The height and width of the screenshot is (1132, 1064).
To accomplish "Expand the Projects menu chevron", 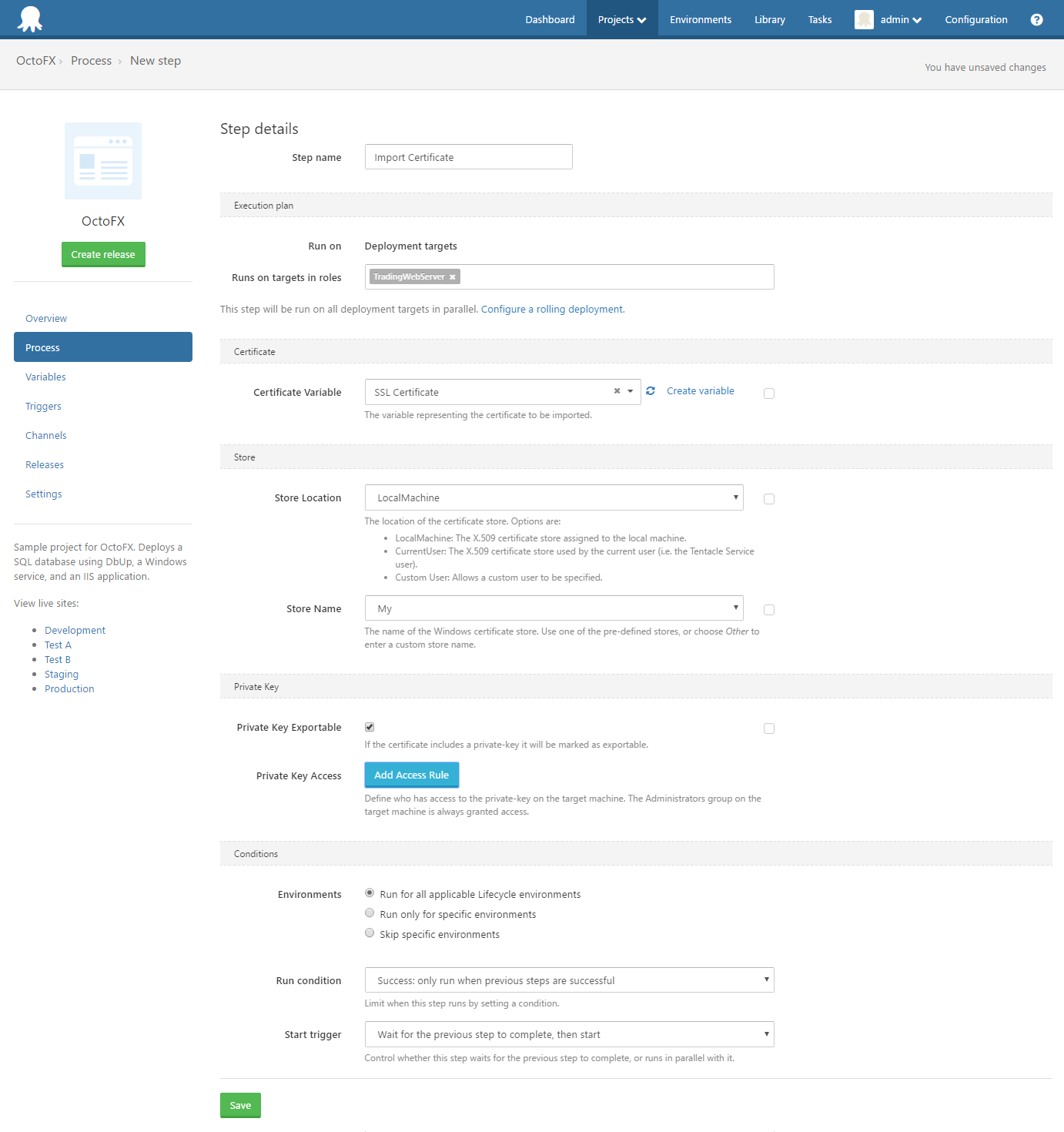I will pos(641,19).
